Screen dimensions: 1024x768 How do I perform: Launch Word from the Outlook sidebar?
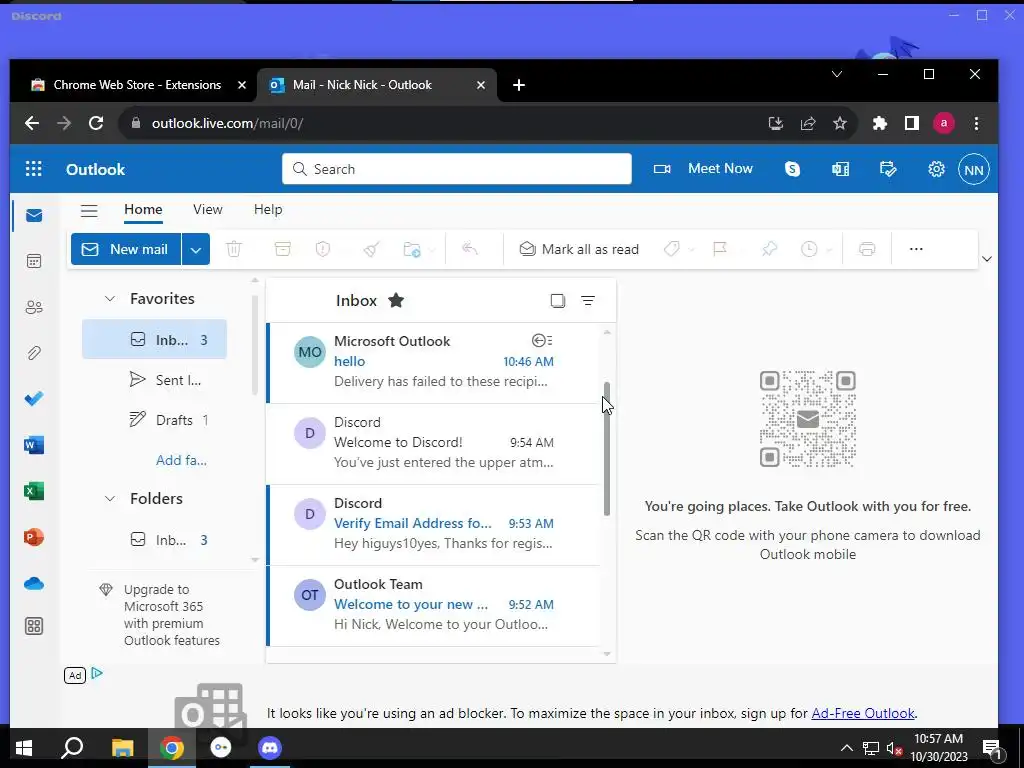click(34, 445)
